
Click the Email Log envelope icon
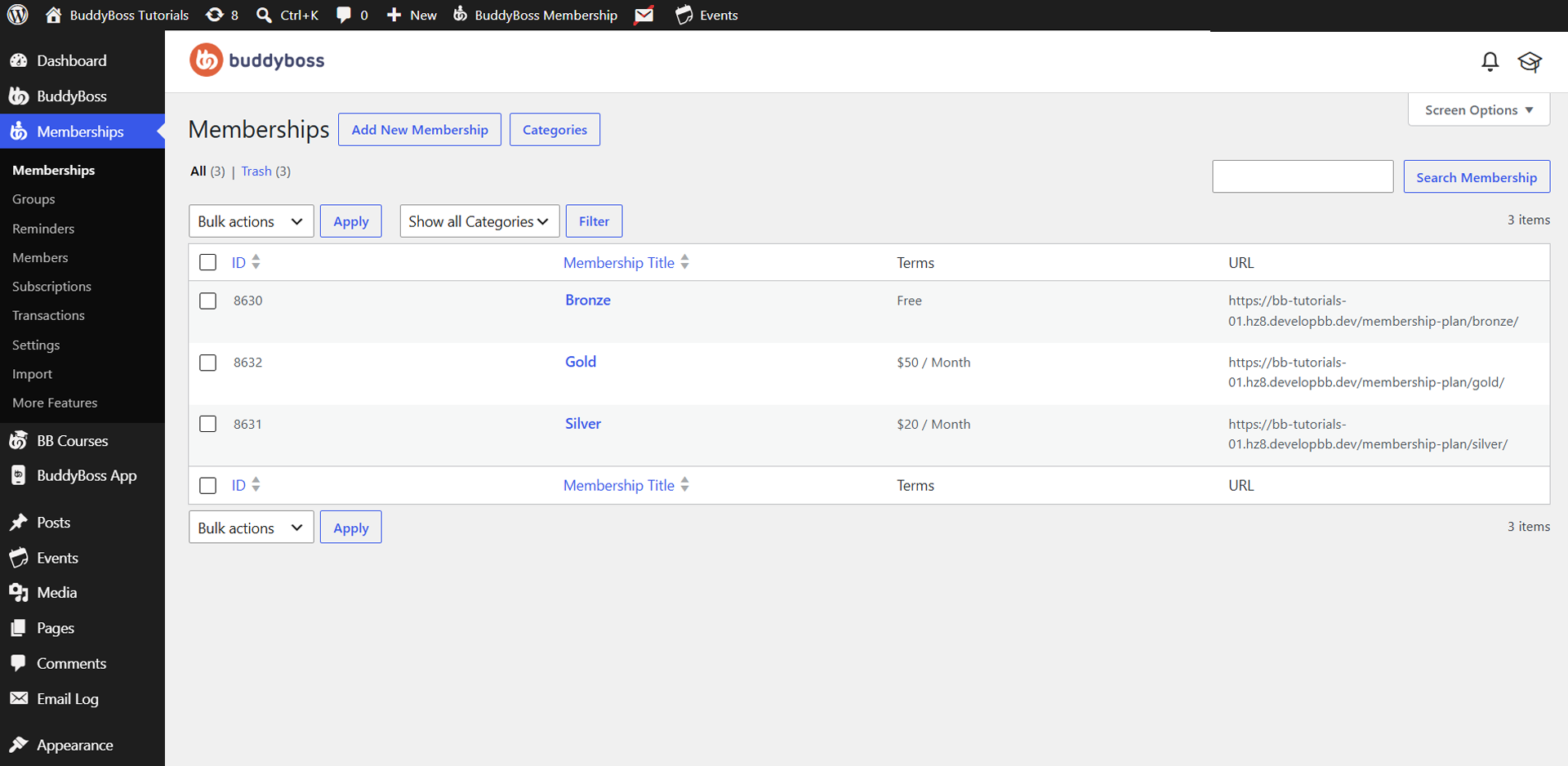tap(18, 698)
